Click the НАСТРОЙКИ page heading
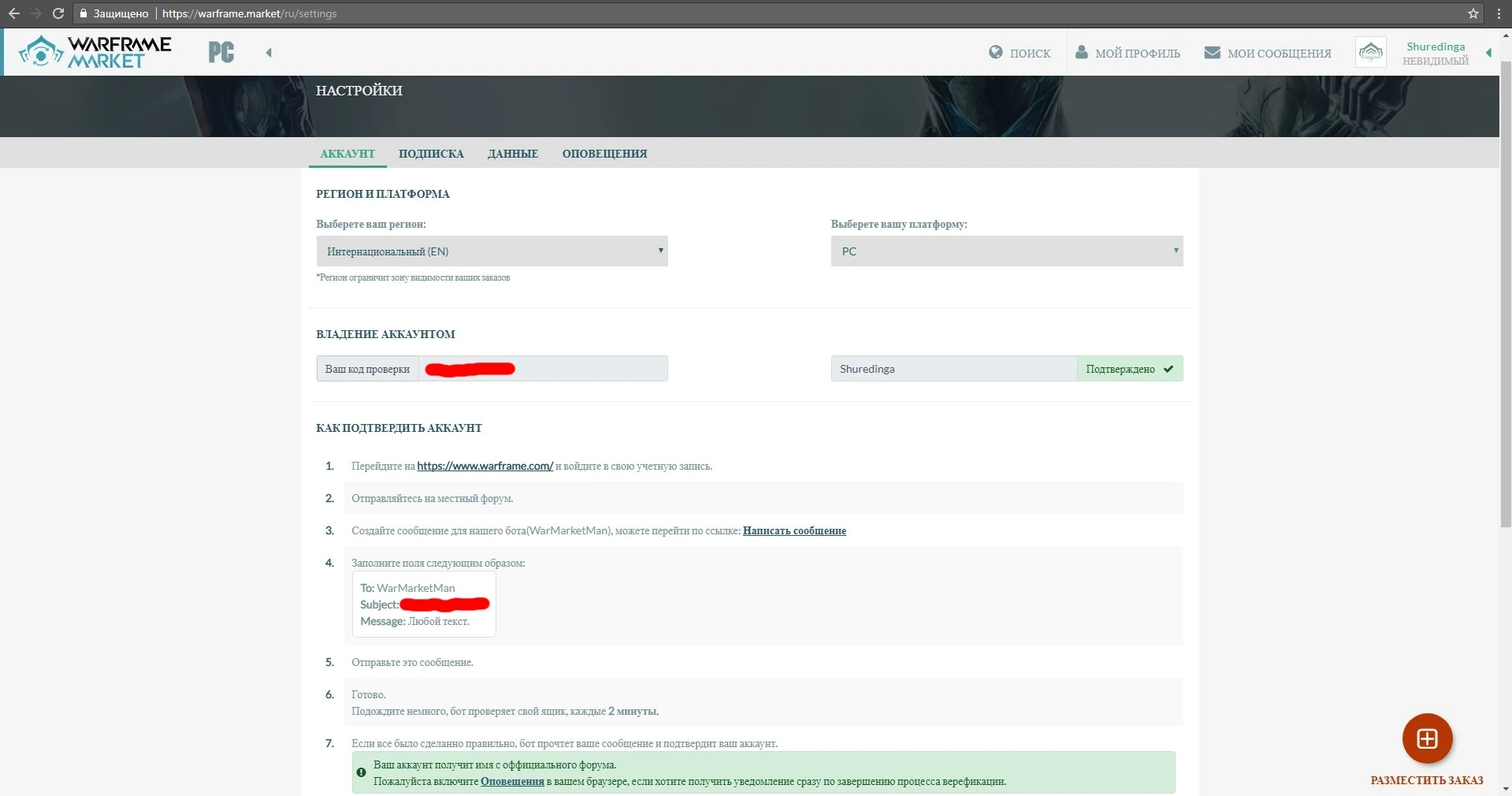The height and width of the screenshot is (796, 1512). point(359,91)
